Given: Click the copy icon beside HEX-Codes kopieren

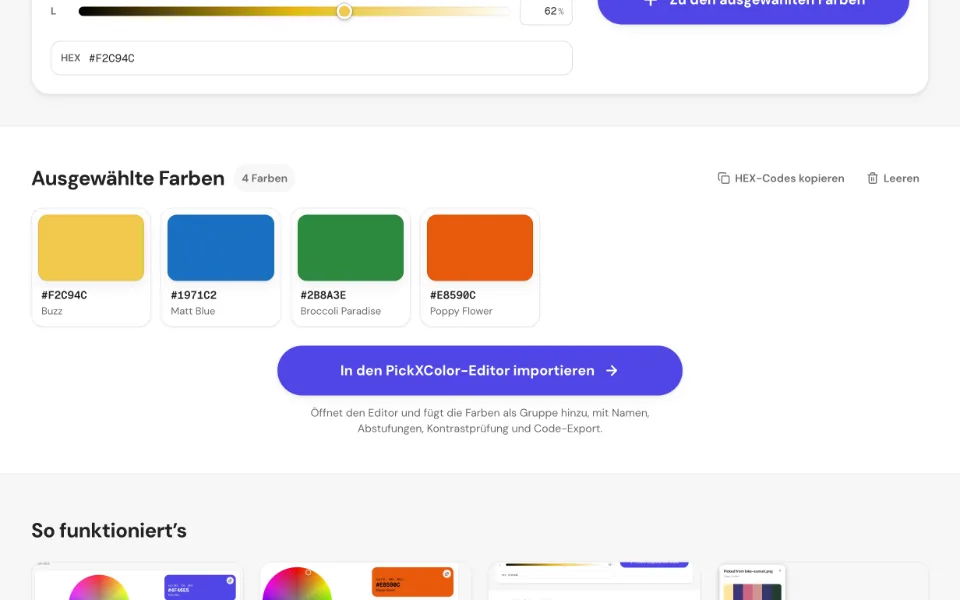Looking at the screenshot, I should tap(723, 178).
